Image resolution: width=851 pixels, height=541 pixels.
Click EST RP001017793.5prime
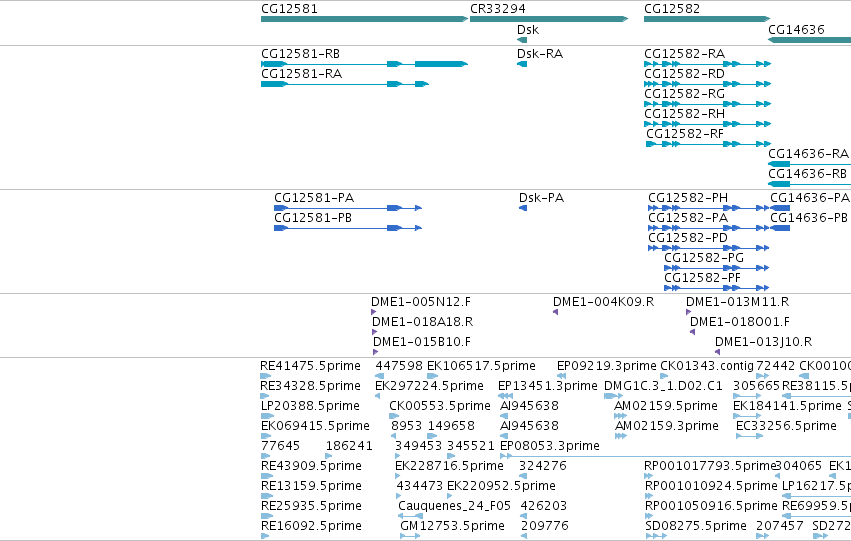(649, 476)
